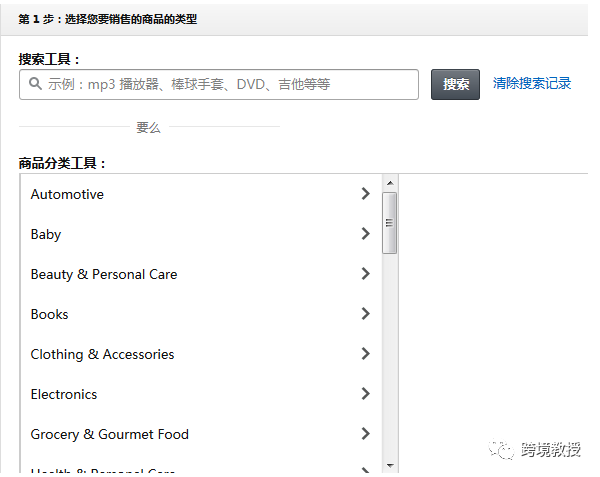Click the scrollbar down arrow
The image size is (600, 477).
(x=390, y=466)
